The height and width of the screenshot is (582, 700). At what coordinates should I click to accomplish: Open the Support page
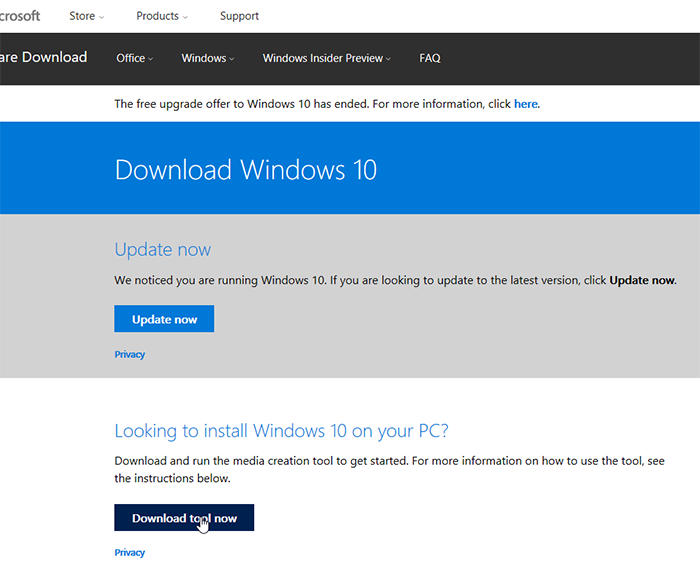click(x=239, y=16)
